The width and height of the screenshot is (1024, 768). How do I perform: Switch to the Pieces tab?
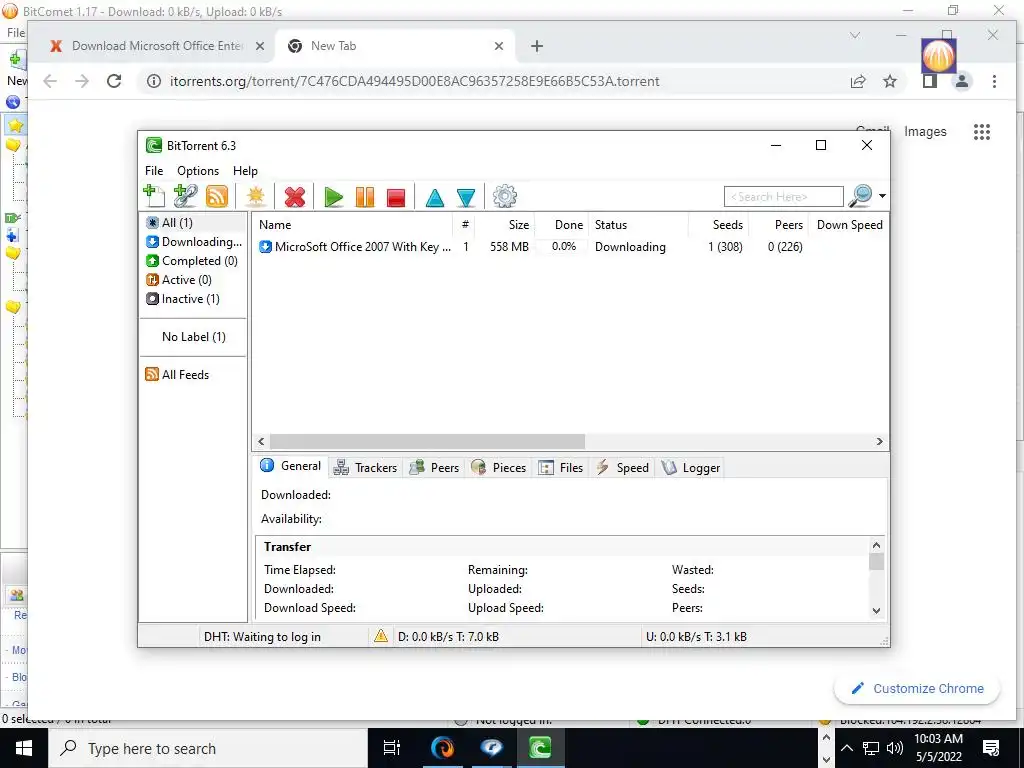[498, 468]
